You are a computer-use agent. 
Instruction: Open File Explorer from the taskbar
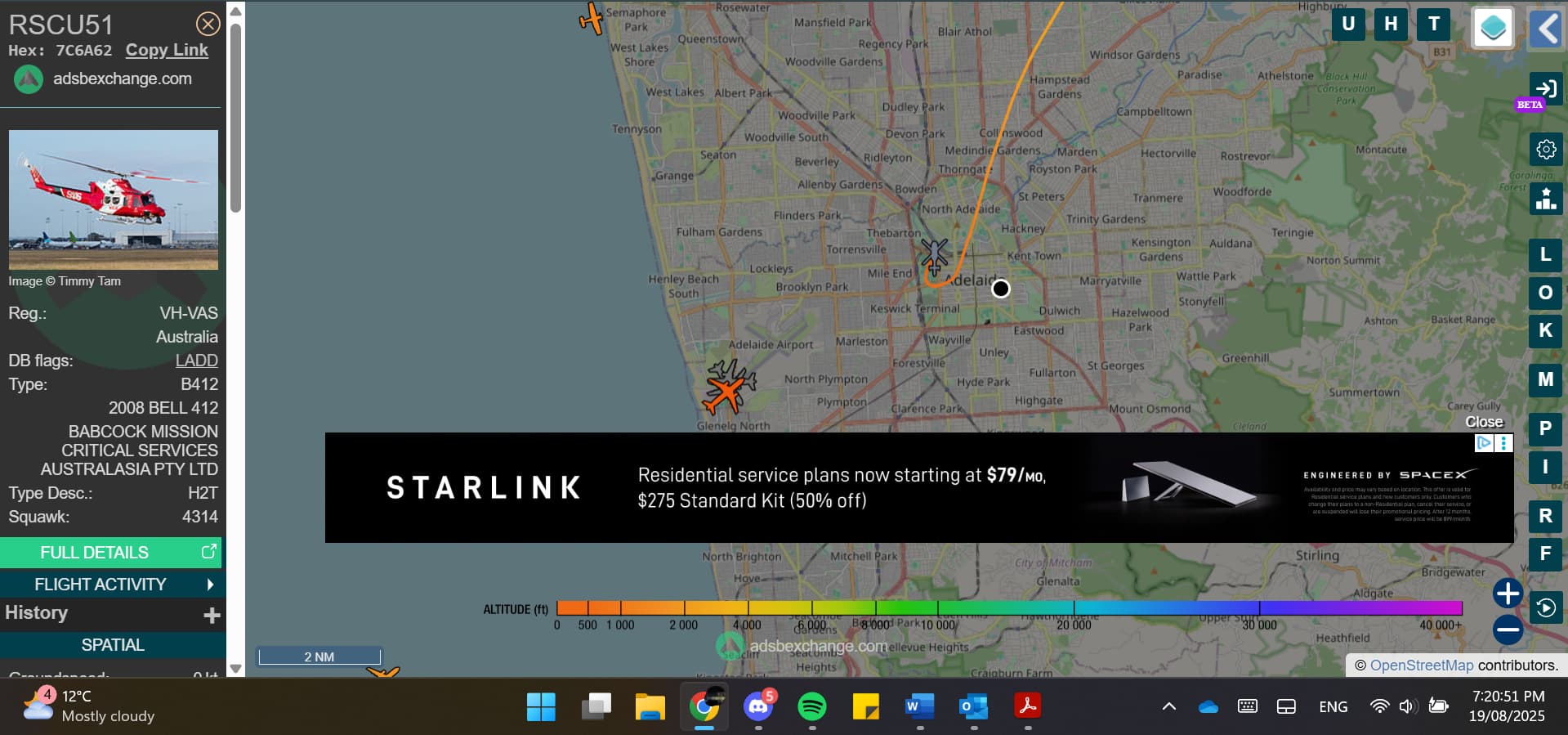[650, 706]
